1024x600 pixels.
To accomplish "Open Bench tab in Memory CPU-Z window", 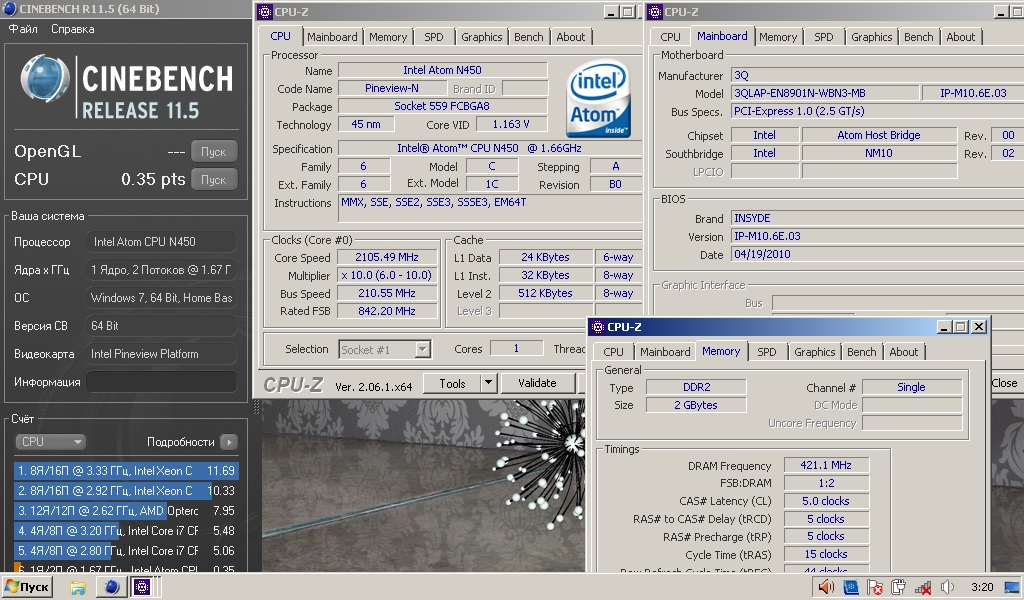I will click(861, 352).
